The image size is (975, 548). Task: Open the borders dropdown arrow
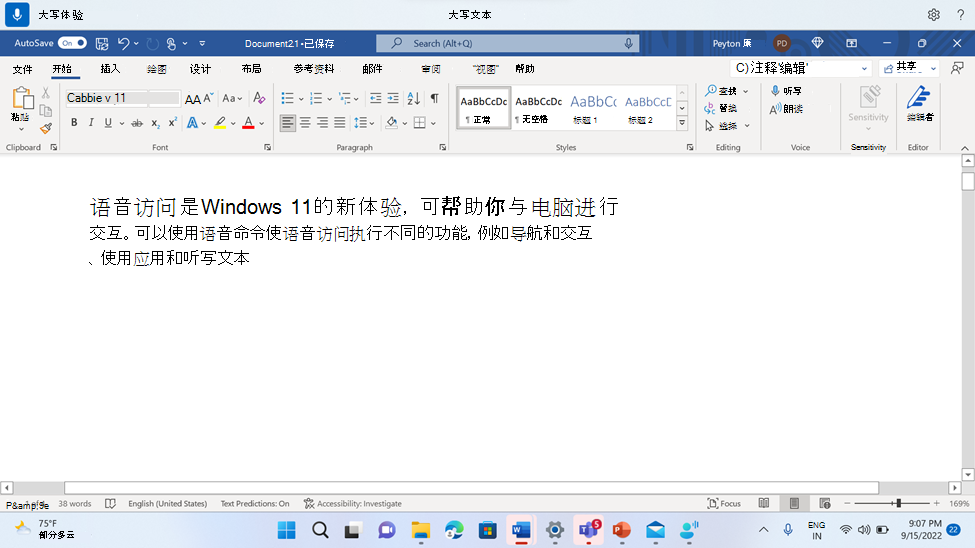pyautogui.click(x=433, y=123)
